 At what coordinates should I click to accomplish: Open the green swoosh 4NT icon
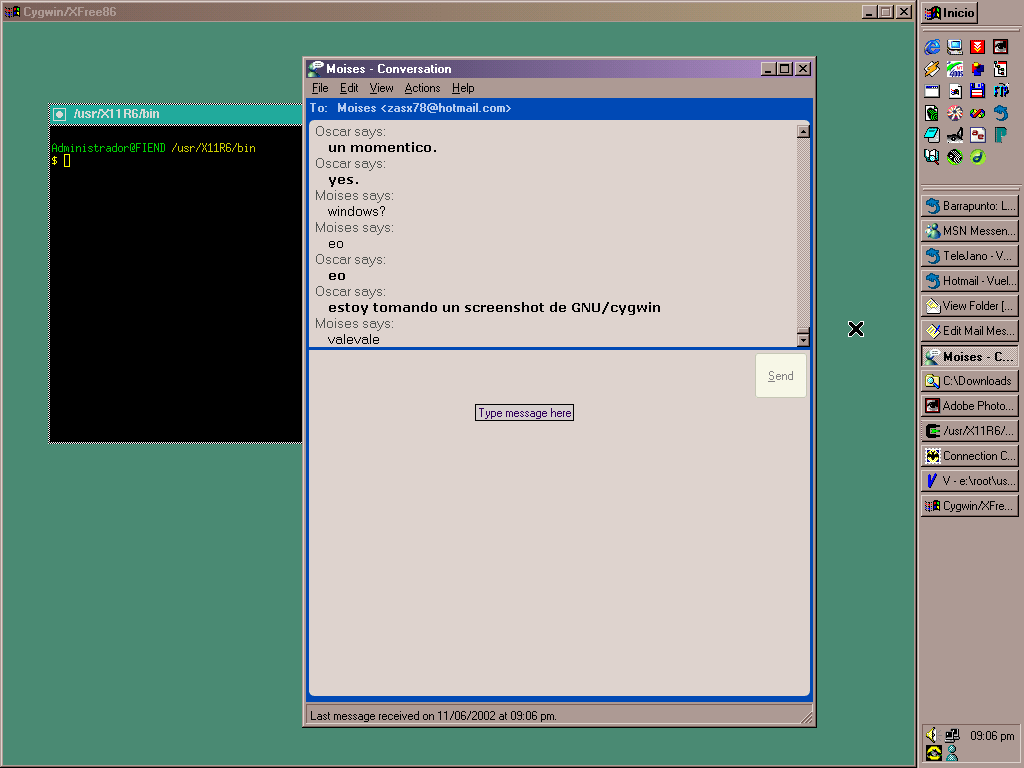point(955,69)
